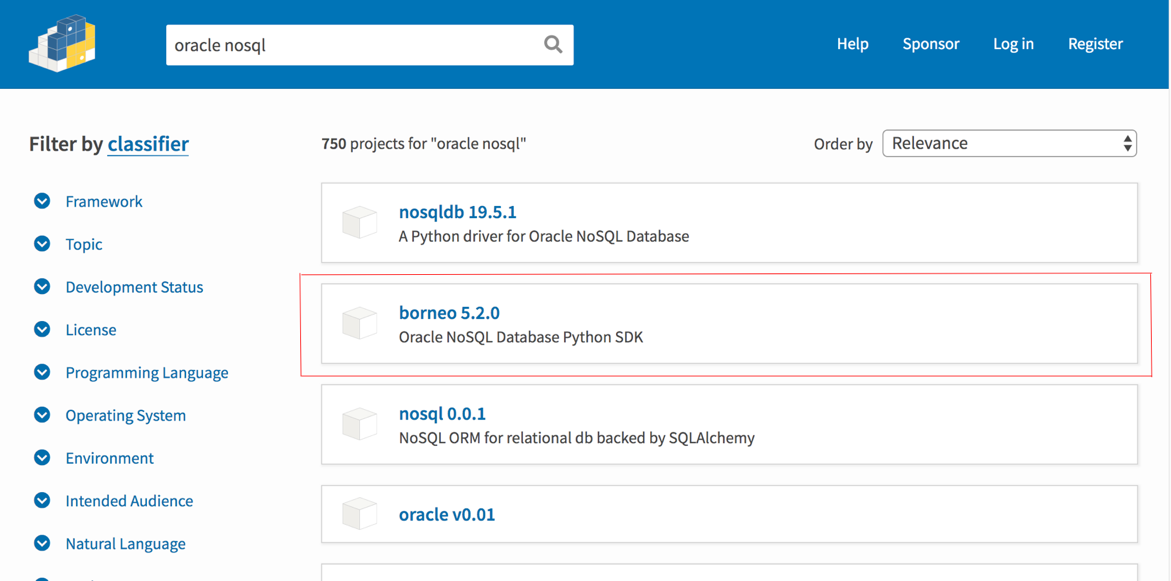Open the Help menu item
The image size is (1171, 581).
[x=852, y=44]
